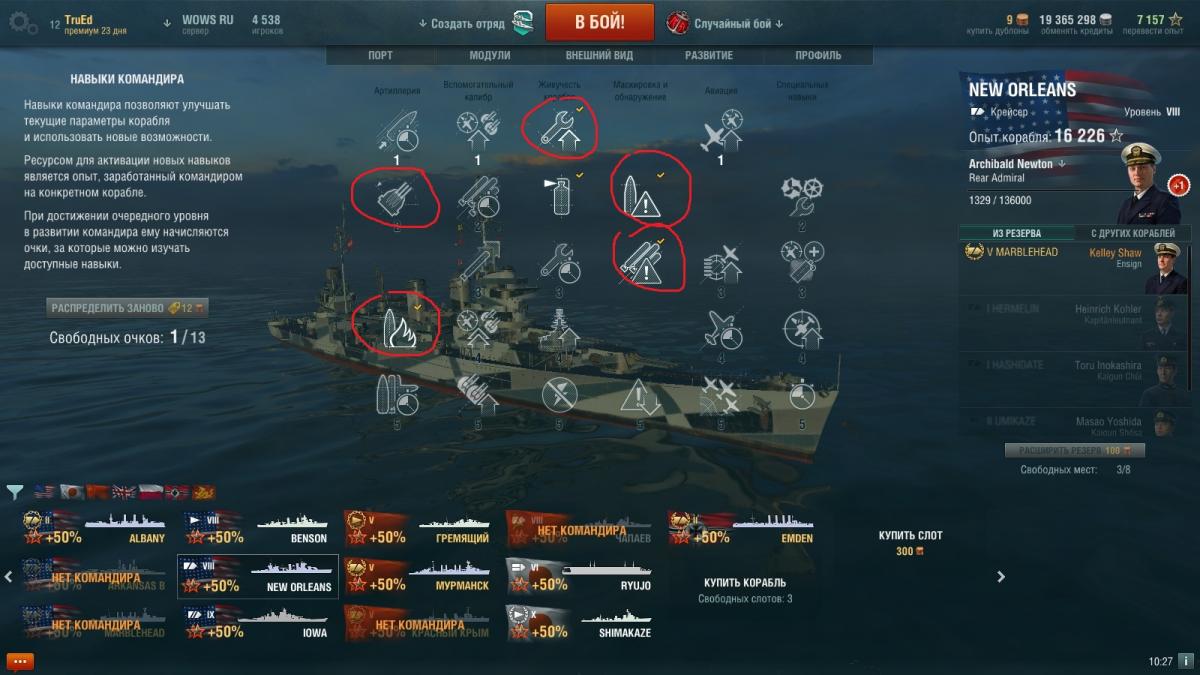1200x675 pixels.
Task: Select the IOWA ship card
Action: point(258,622)
